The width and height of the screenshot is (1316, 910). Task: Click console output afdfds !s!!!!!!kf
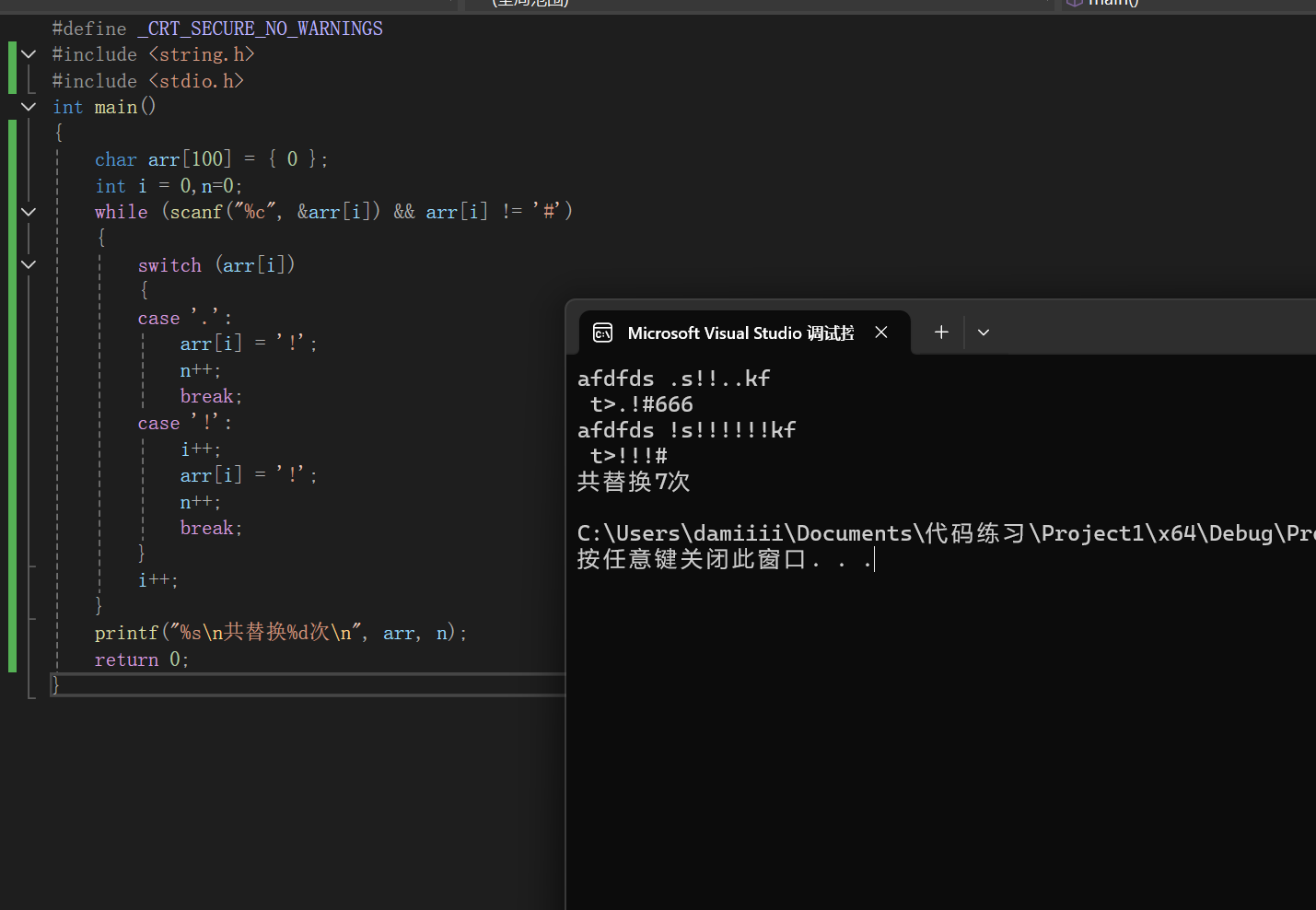(687, 430)
